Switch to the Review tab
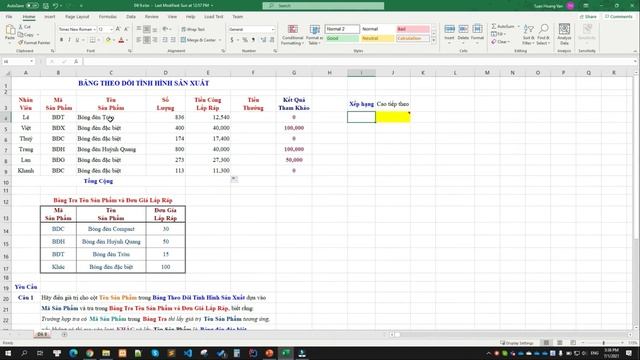Image resolution: width=640 pixels, height=360 pixels. click(x=151, y=17)
